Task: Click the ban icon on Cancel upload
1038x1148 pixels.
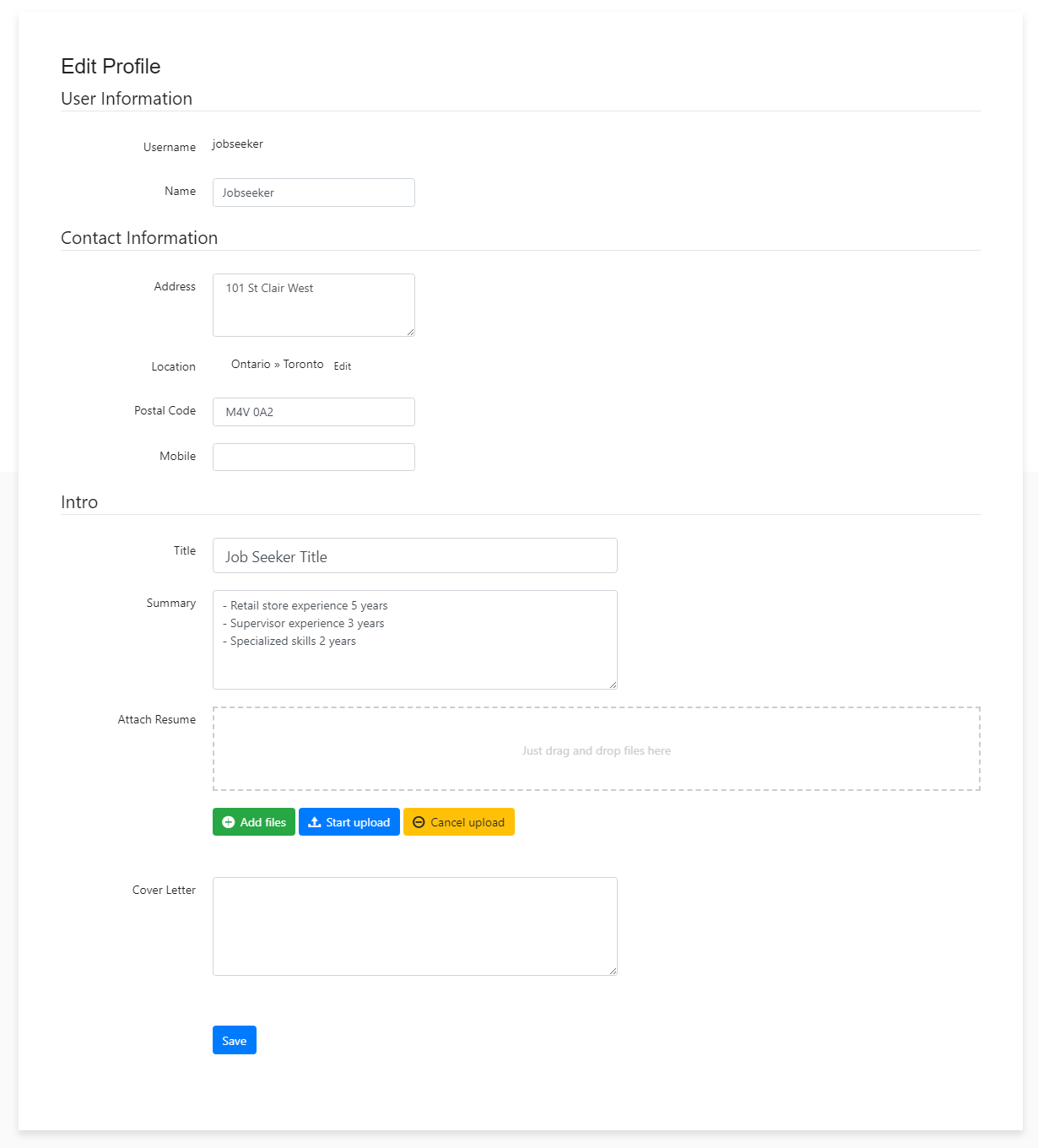Action: pyautogui.click(x=419, y=821)
